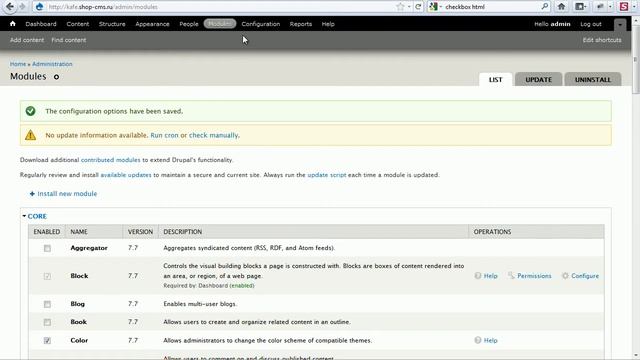The image size is (640, 360).
Task: Open the Dashboard menu
Action: pyautogui.click(x=41, y=24)
